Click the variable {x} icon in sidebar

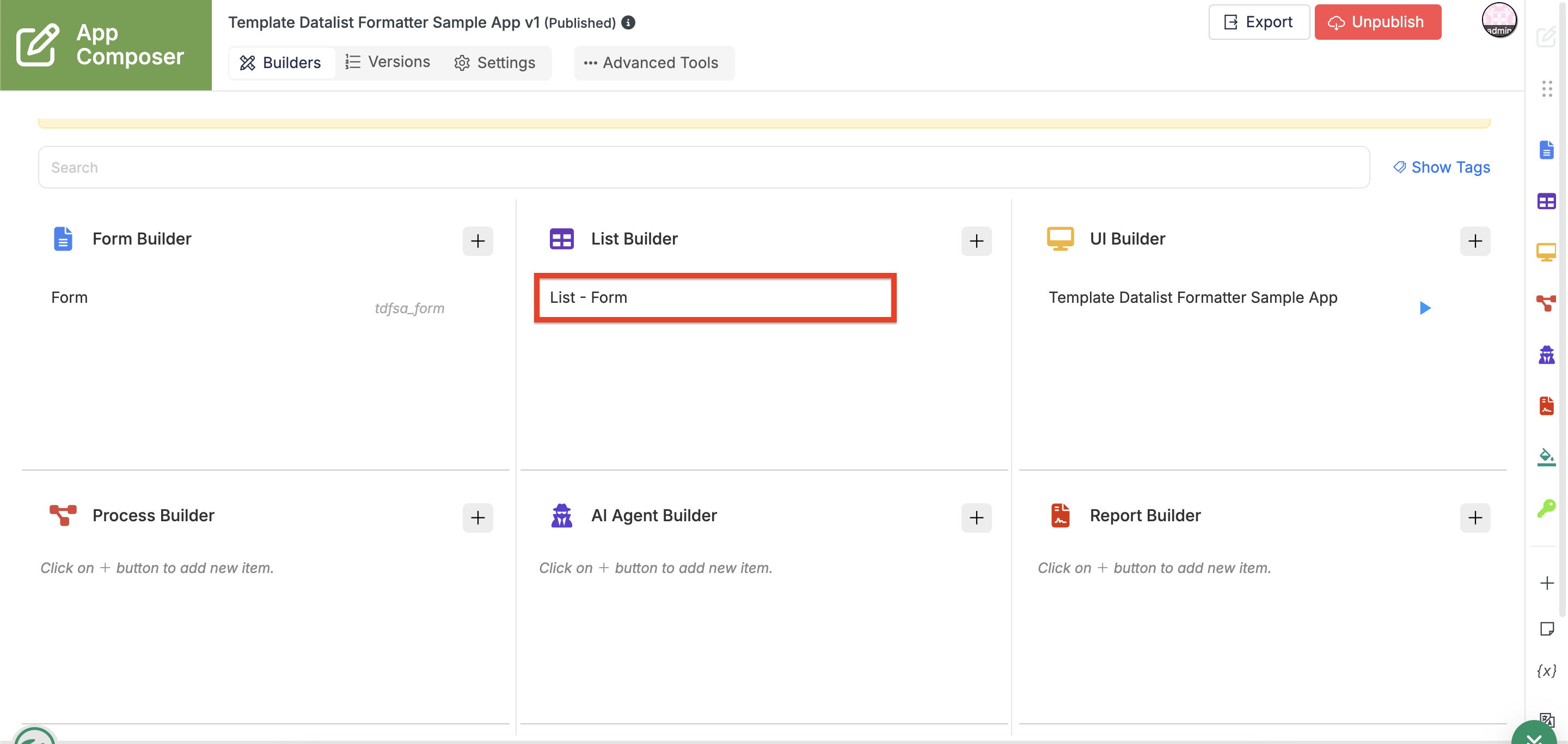coord(1546,670)
